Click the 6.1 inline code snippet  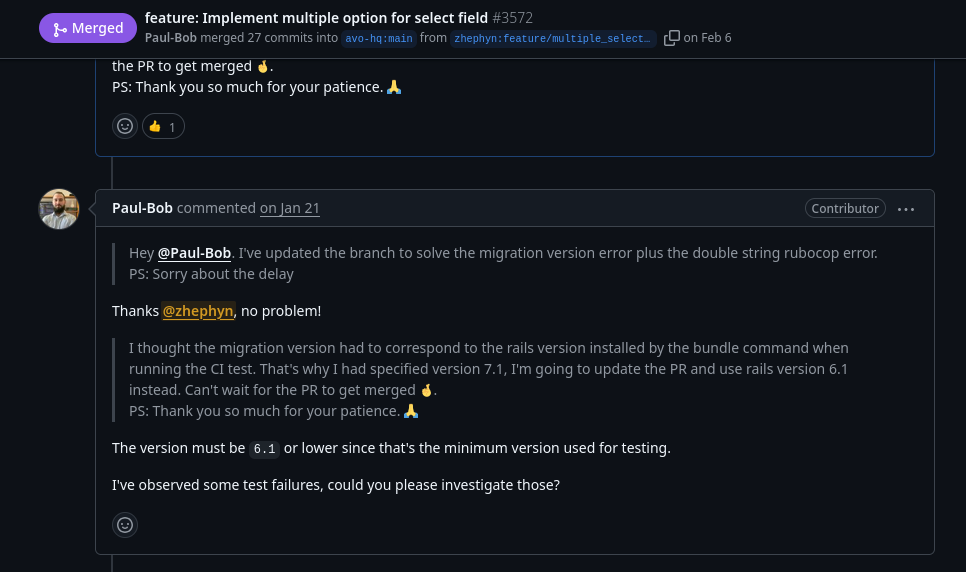click(264, 449)
